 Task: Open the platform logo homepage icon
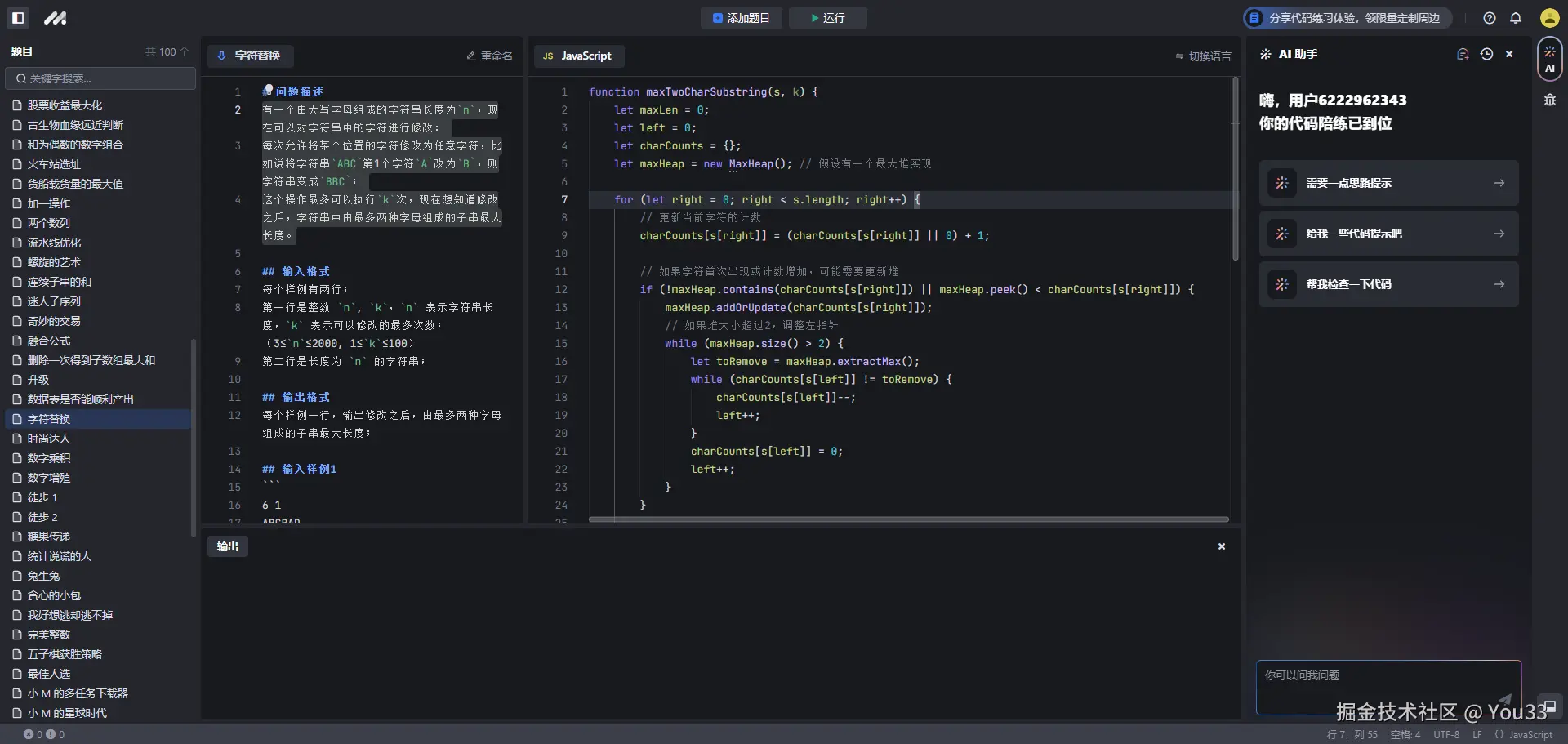(54, 17)
